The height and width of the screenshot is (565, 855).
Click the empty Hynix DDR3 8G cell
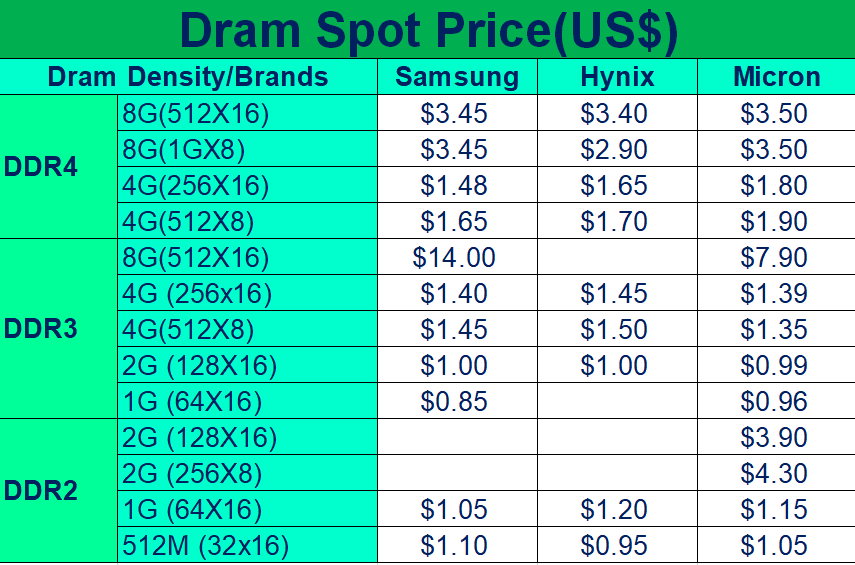pyautogui.click(x=617, y=257)
